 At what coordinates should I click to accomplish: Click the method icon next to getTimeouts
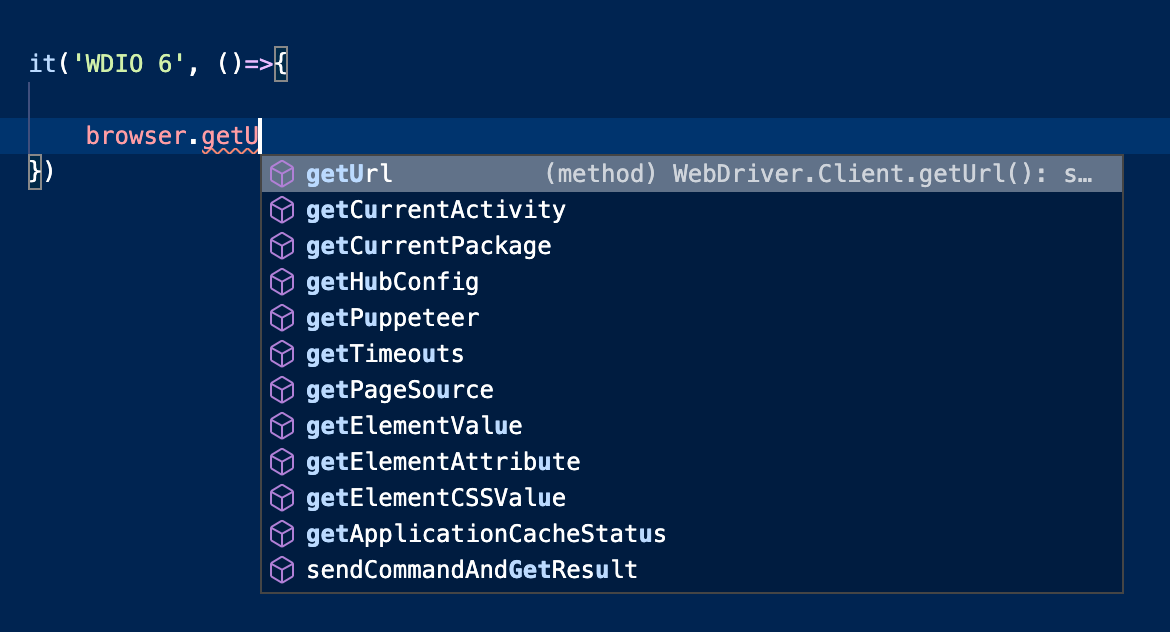(282, 354)
